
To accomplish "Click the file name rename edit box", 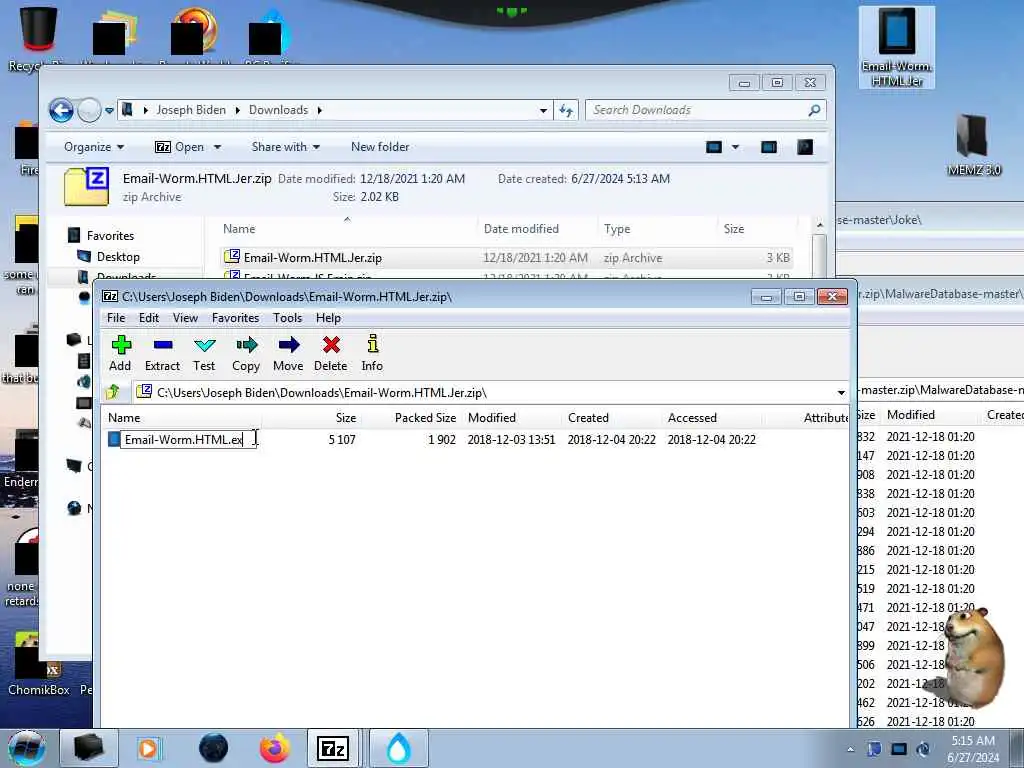I will tap(187, 440).
